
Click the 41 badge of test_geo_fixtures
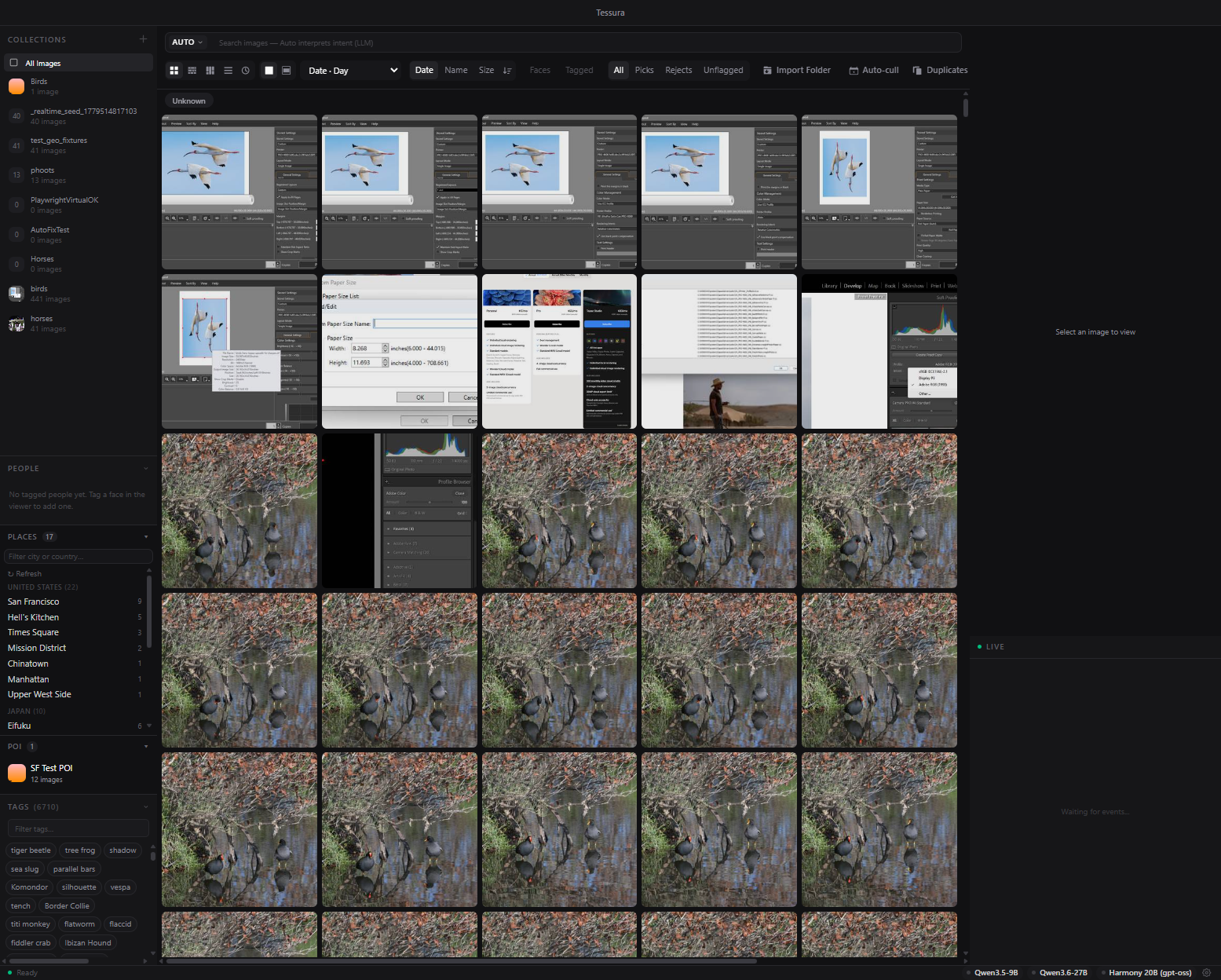pos(16,145)
